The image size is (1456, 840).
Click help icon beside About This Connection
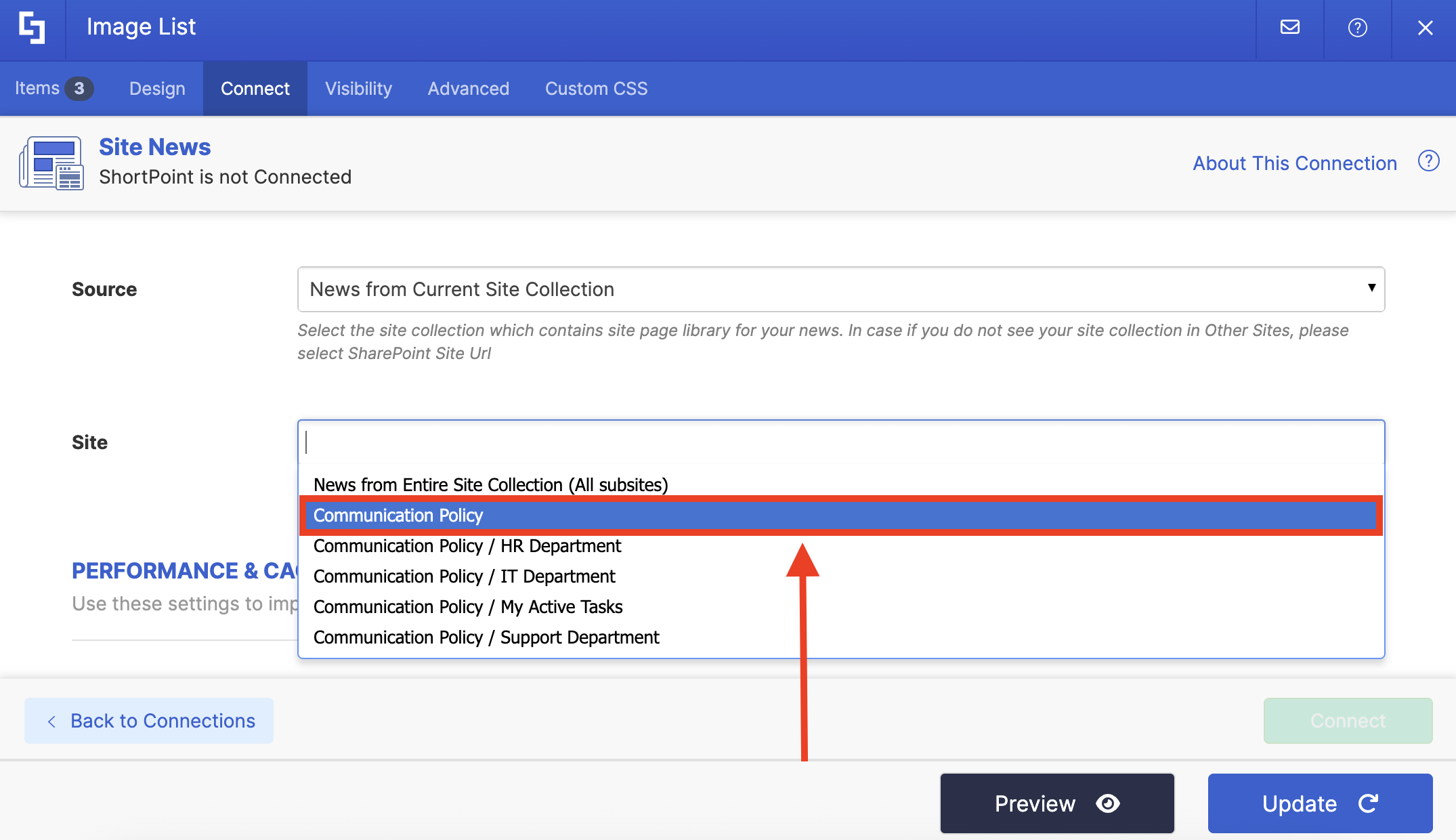pyautogui.click(x=1428, y=161)
